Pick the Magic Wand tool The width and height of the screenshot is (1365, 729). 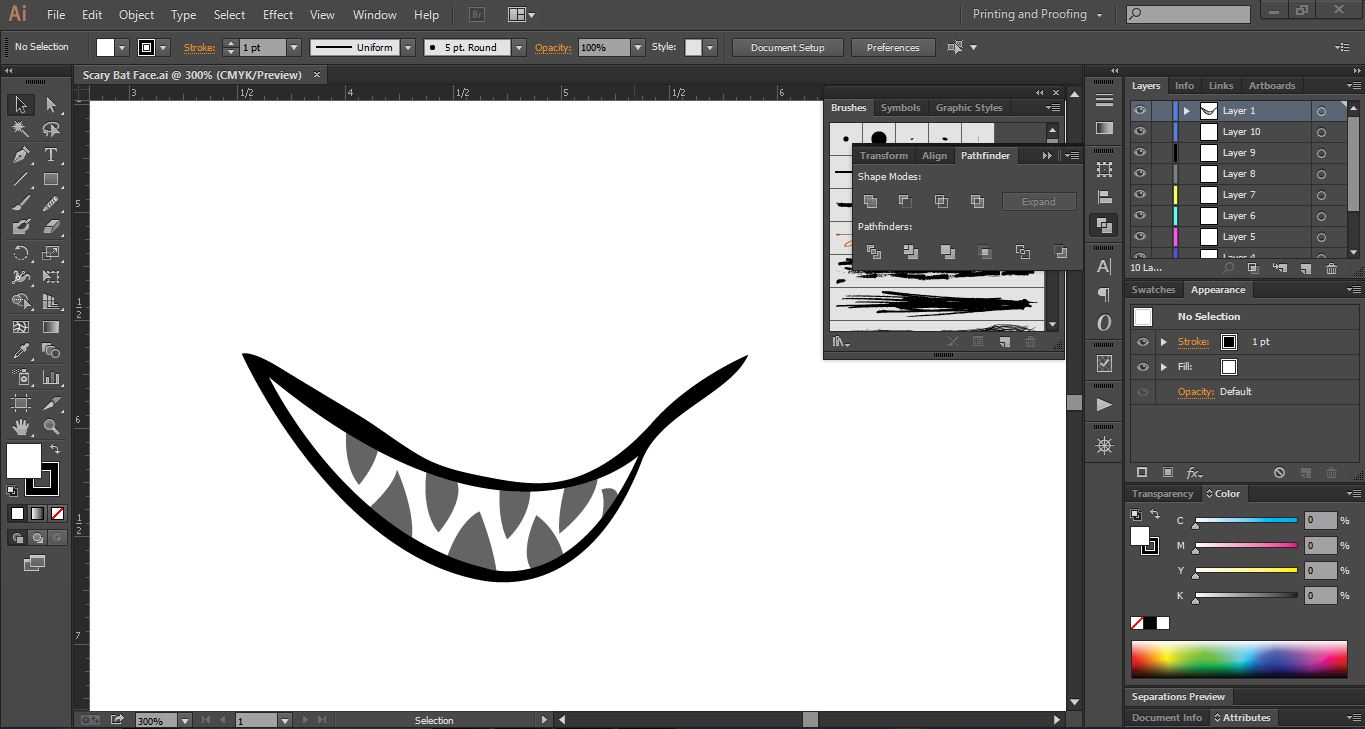tap(21, 130)
